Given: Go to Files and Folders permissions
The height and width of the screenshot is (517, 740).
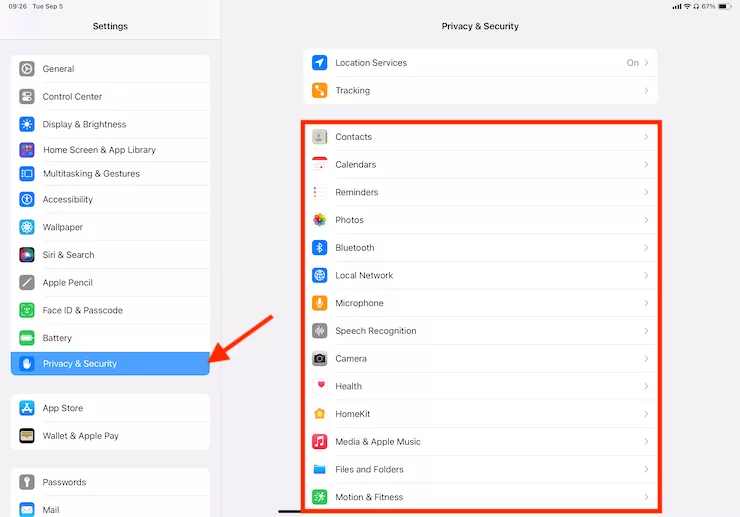Looking at the screenshot, I should point(480,469).
